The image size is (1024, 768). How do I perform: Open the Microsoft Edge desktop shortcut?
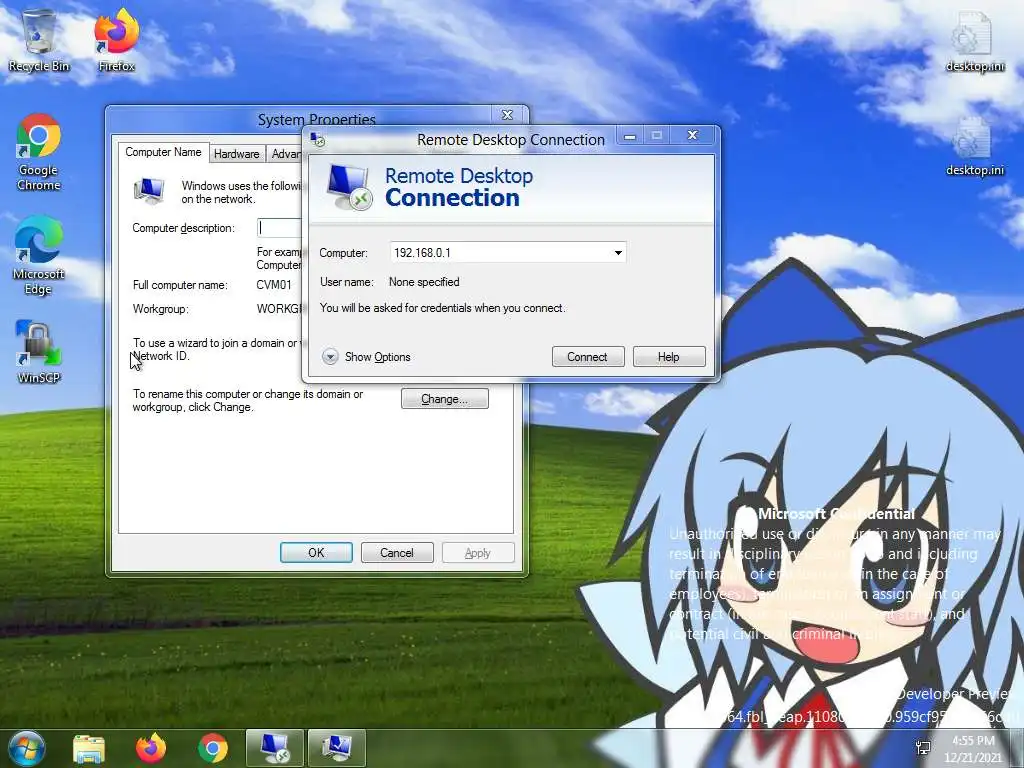coord(39,256)
